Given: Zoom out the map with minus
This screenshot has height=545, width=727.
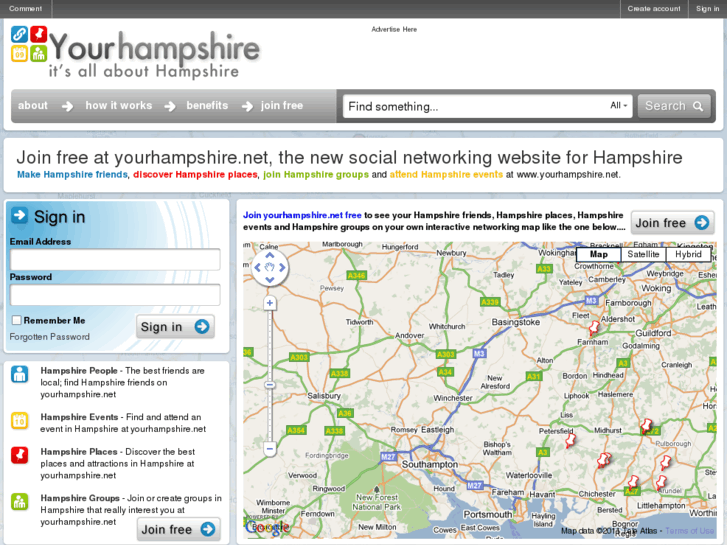Looking at the screenshot, I should tap(270, 449).
